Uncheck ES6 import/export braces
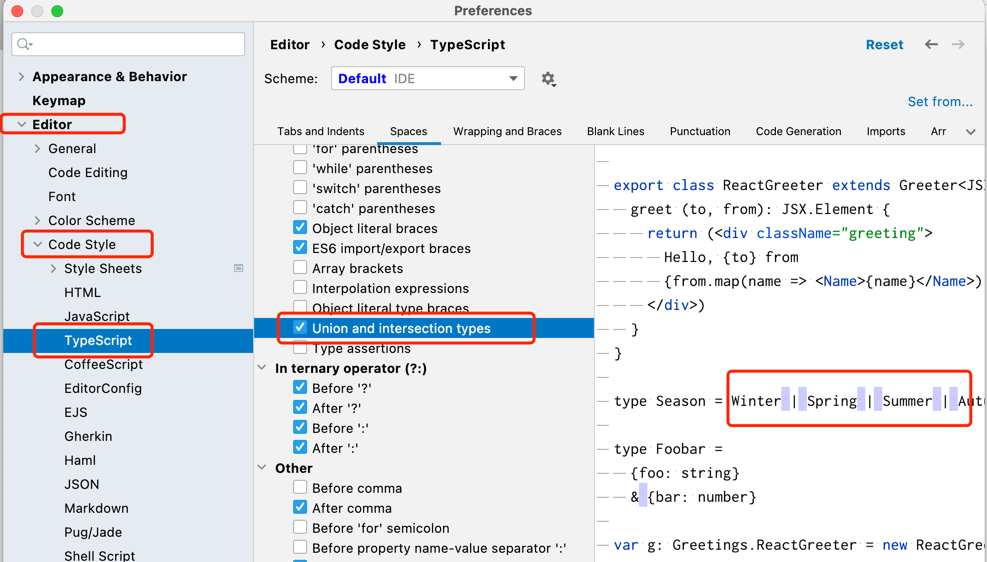The image size is (987, 562). (x=300, y=248)
